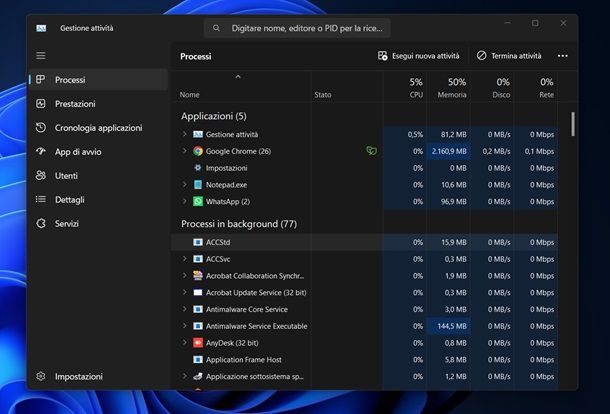
Task: Switch to the Dettagli page
Action: 98,200
